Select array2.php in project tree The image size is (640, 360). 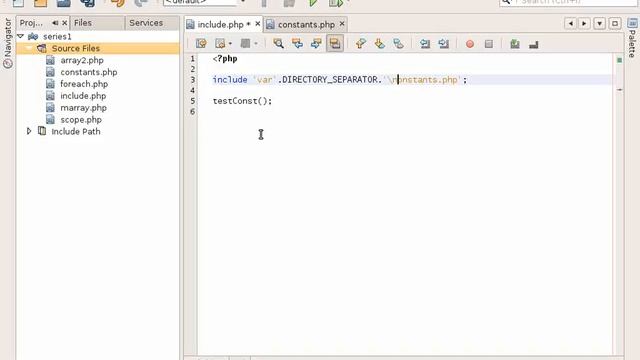(x=82, y=60)
